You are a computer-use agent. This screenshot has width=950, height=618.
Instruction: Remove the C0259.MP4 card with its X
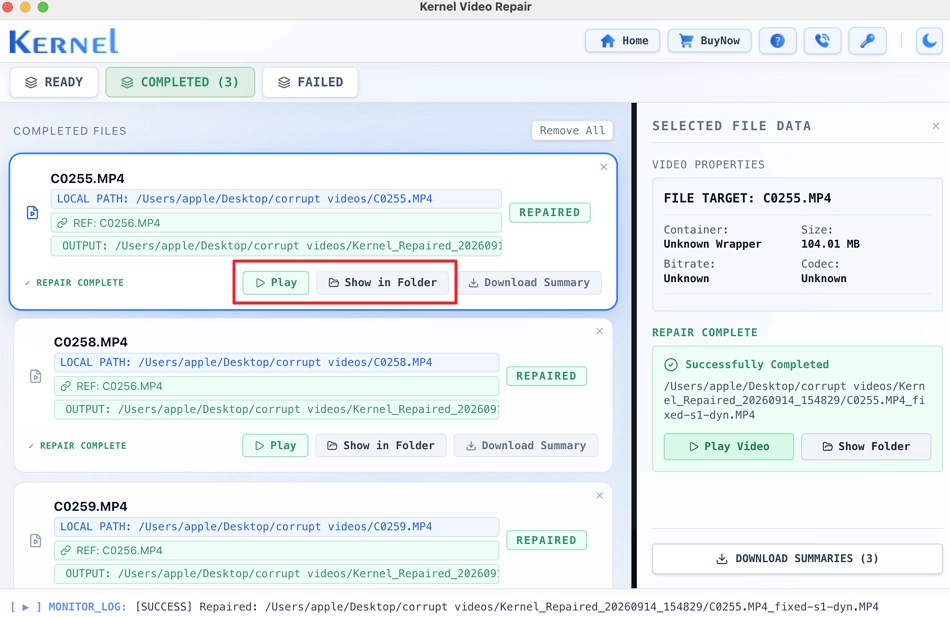(x=599, y=495)
